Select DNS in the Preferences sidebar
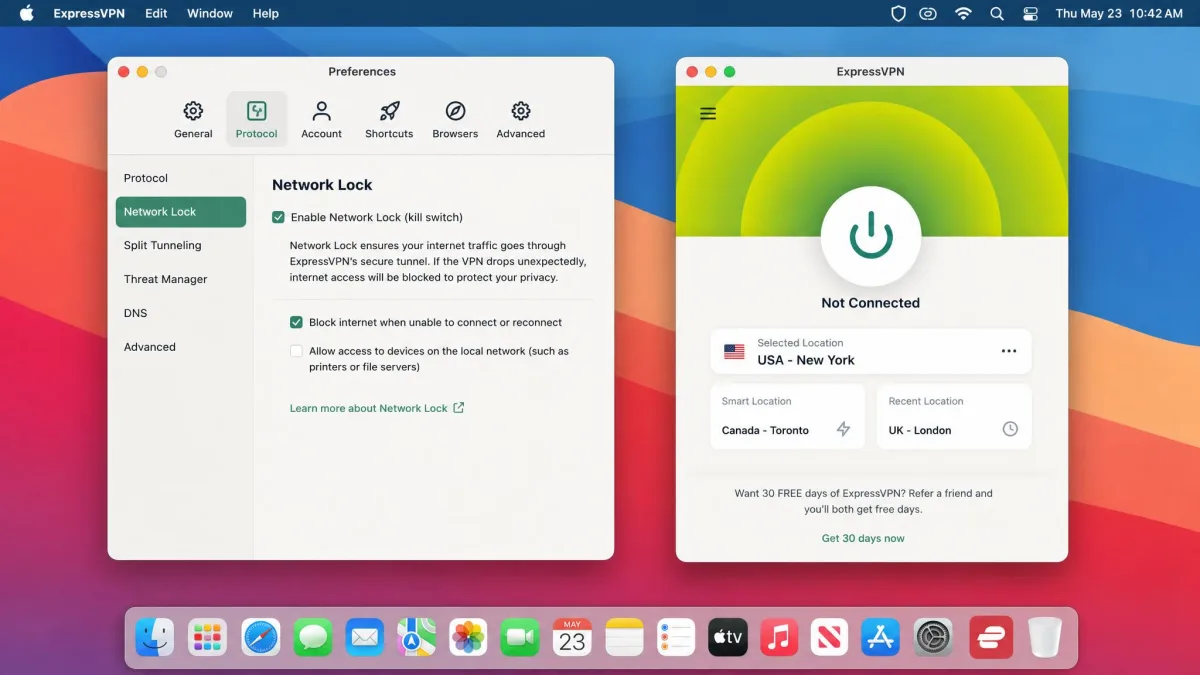The height and width of the screenshot is (675, 1200). 181,313
